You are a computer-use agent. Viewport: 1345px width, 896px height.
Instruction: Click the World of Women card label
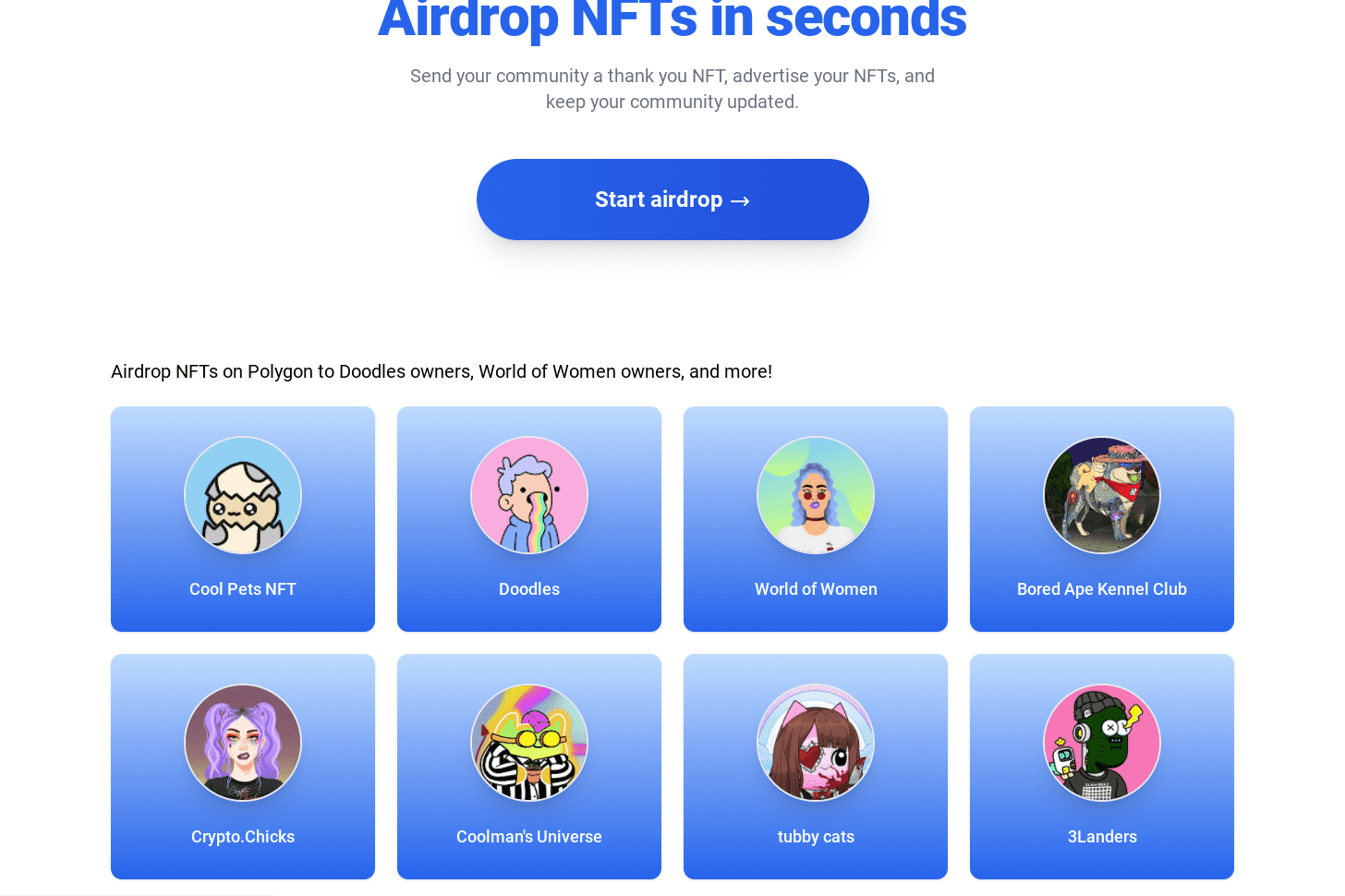[816, 588]
